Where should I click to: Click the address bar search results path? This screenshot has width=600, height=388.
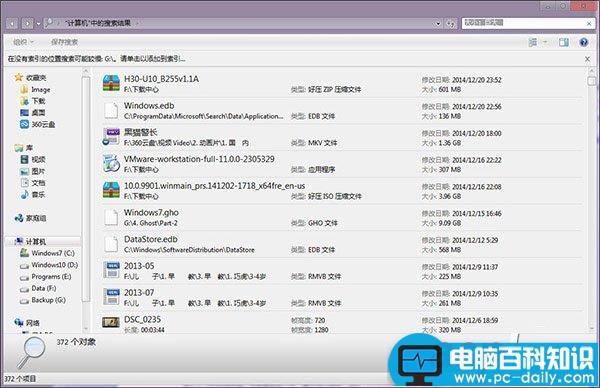[98, 23]
